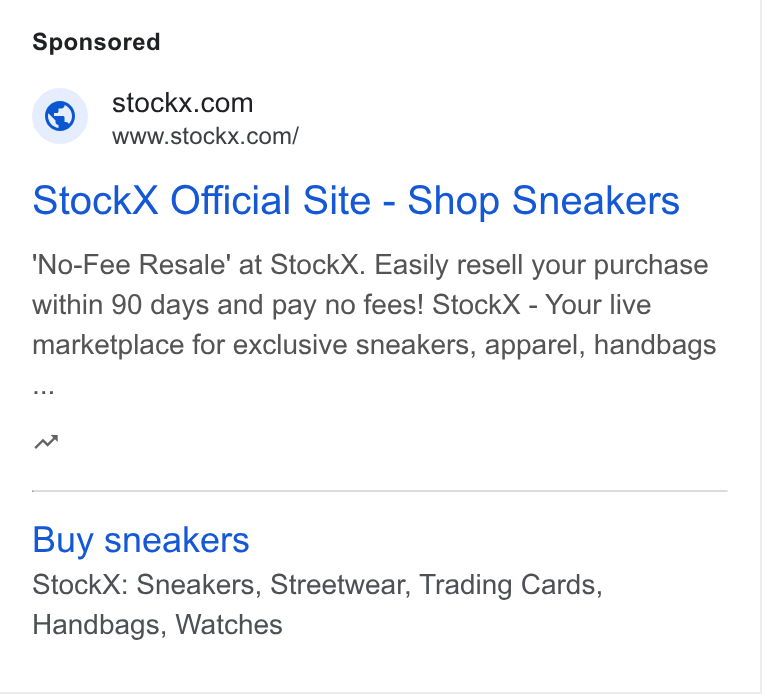Viewport: 762px width, 694px height.
Task: Click 'Shop Sneakers' in the blue headline
Action: (543, 200)
